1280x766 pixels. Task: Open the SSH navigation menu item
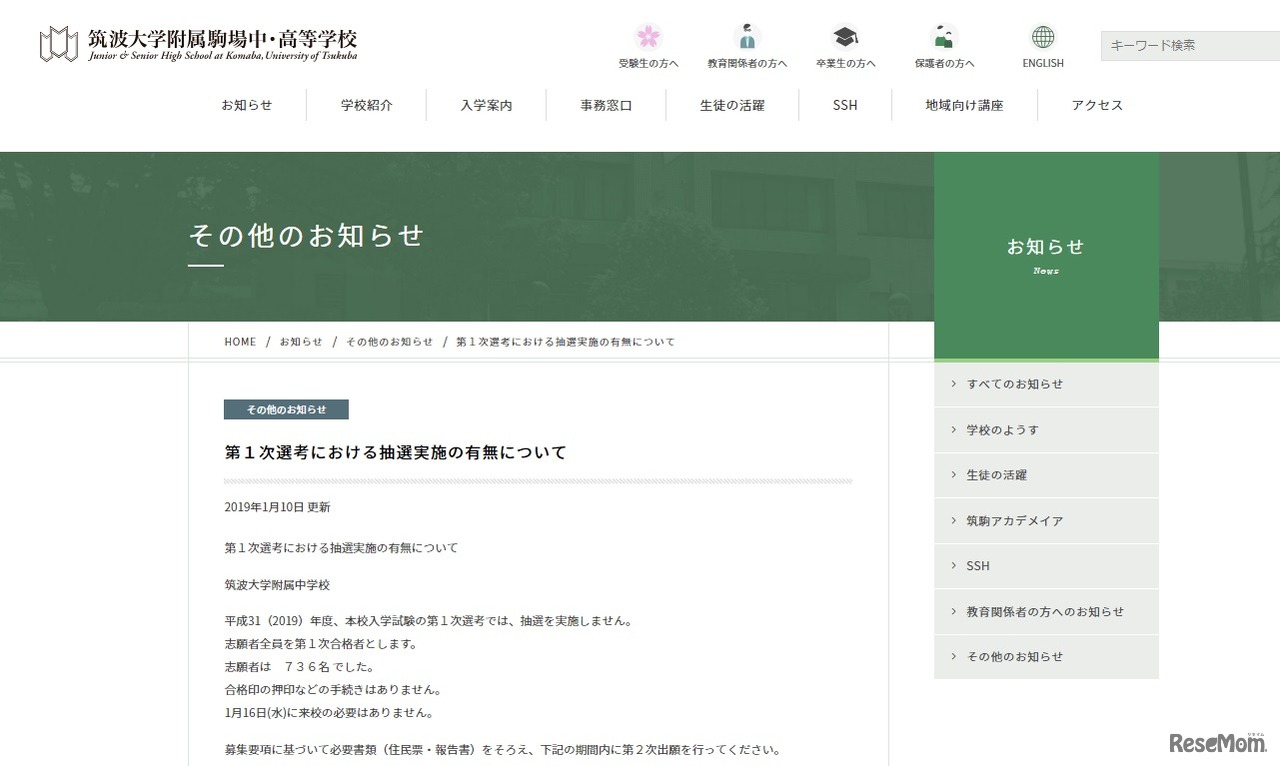(845, 105)
